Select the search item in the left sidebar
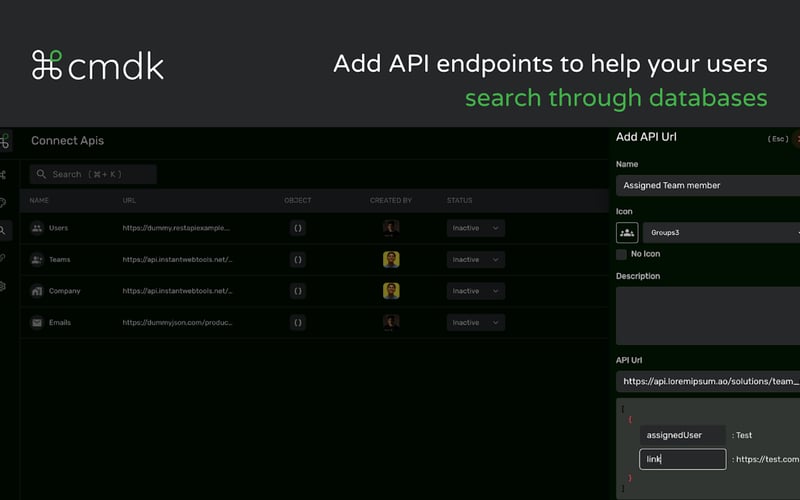 4,231
